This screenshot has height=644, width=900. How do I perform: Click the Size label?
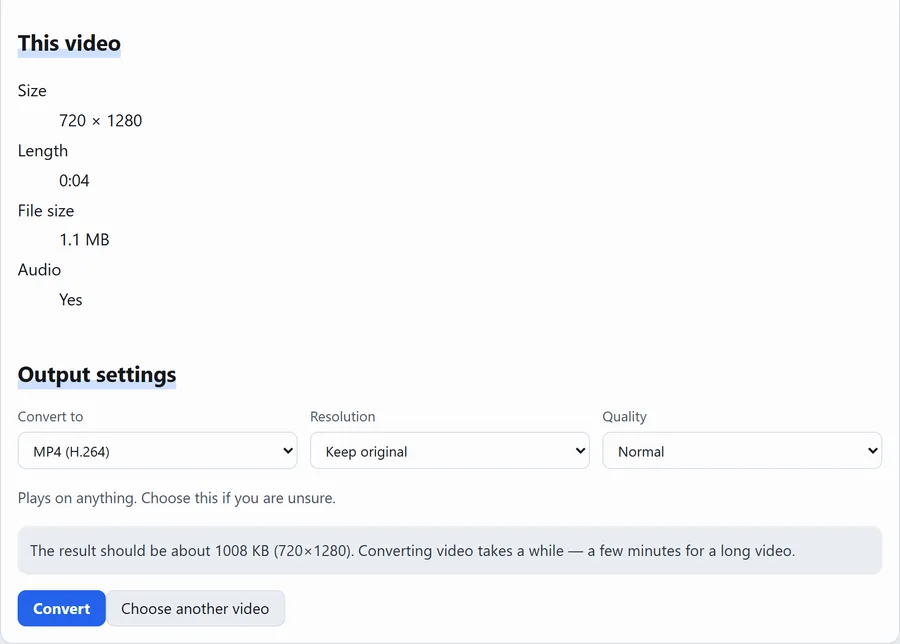coord(32,91)
